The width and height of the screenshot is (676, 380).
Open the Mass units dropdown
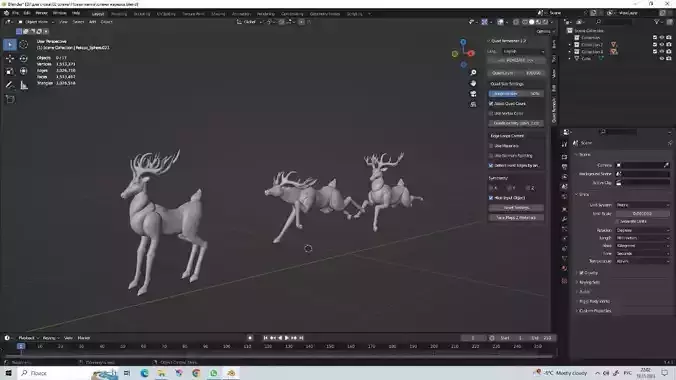click(x=643, y=246)
